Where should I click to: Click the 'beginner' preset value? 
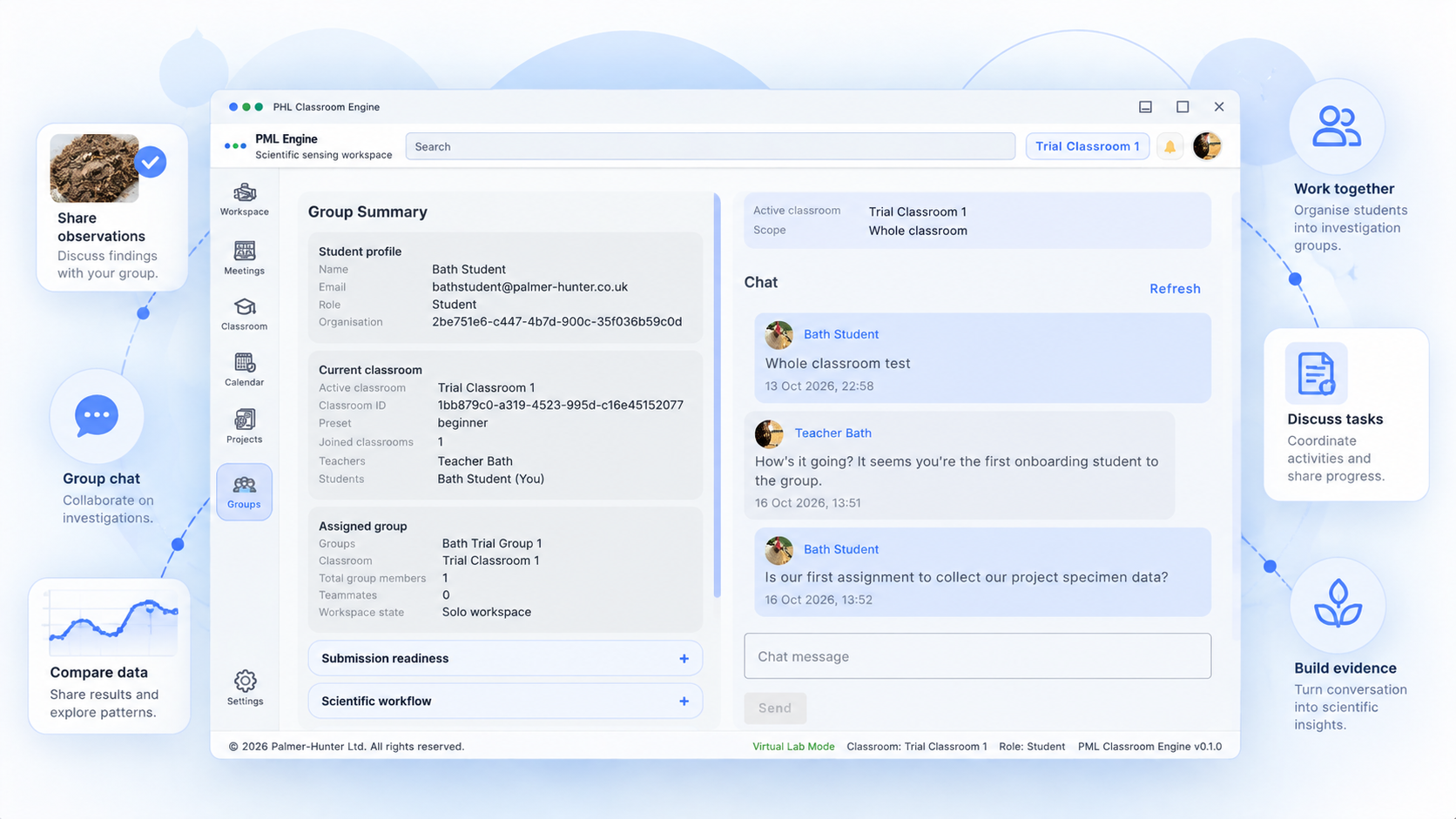[x=462, y=423]
